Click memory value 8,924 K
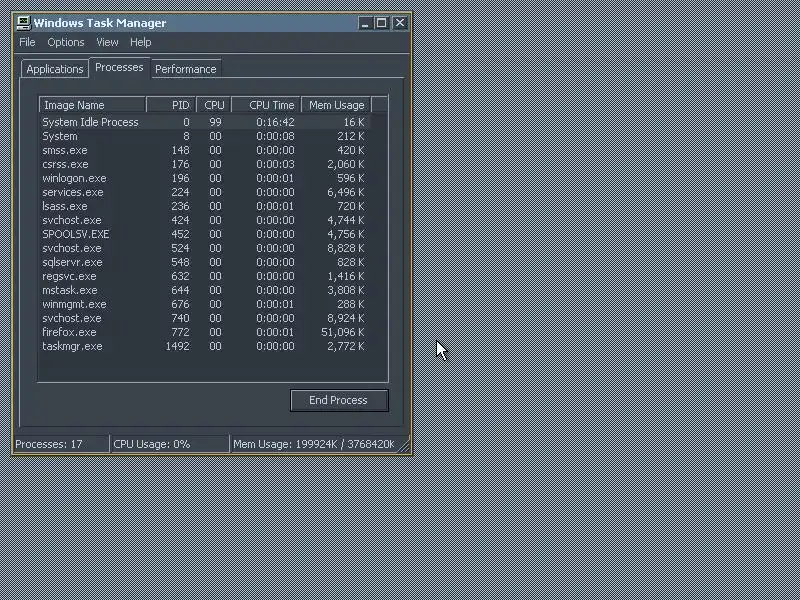This screenshot has height=600, width=800. pos(346,318)
